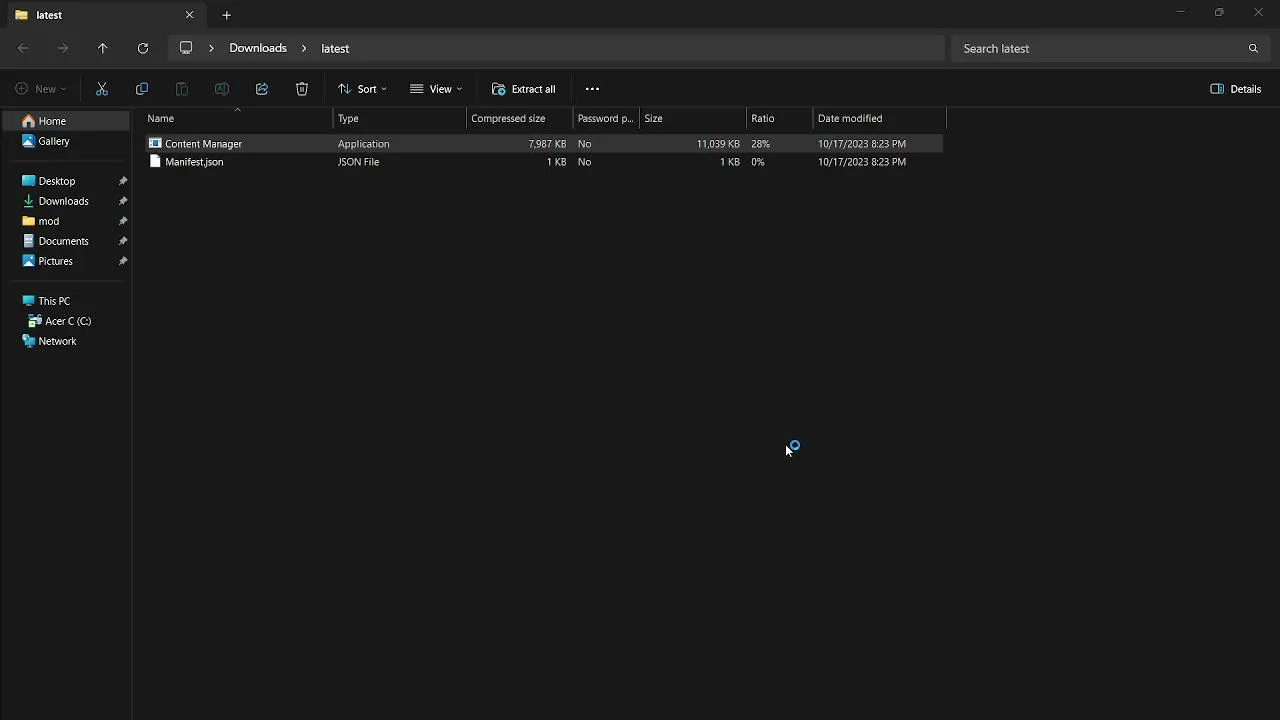Open Pictures in navigation pane
This screenshot has height=720, width=1280.
click(55, 261)
